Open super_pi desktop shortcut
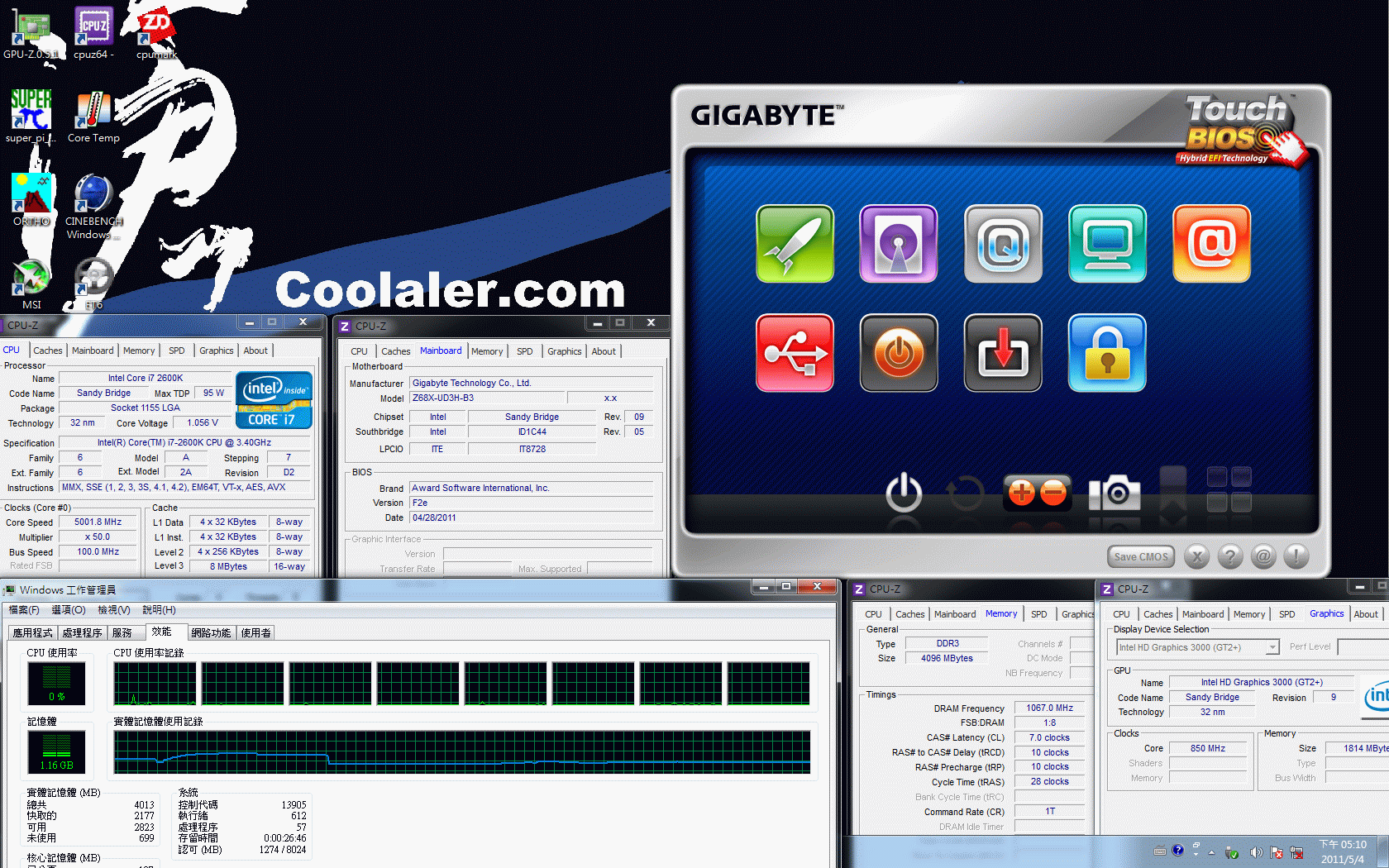 [x=31, y=117]
